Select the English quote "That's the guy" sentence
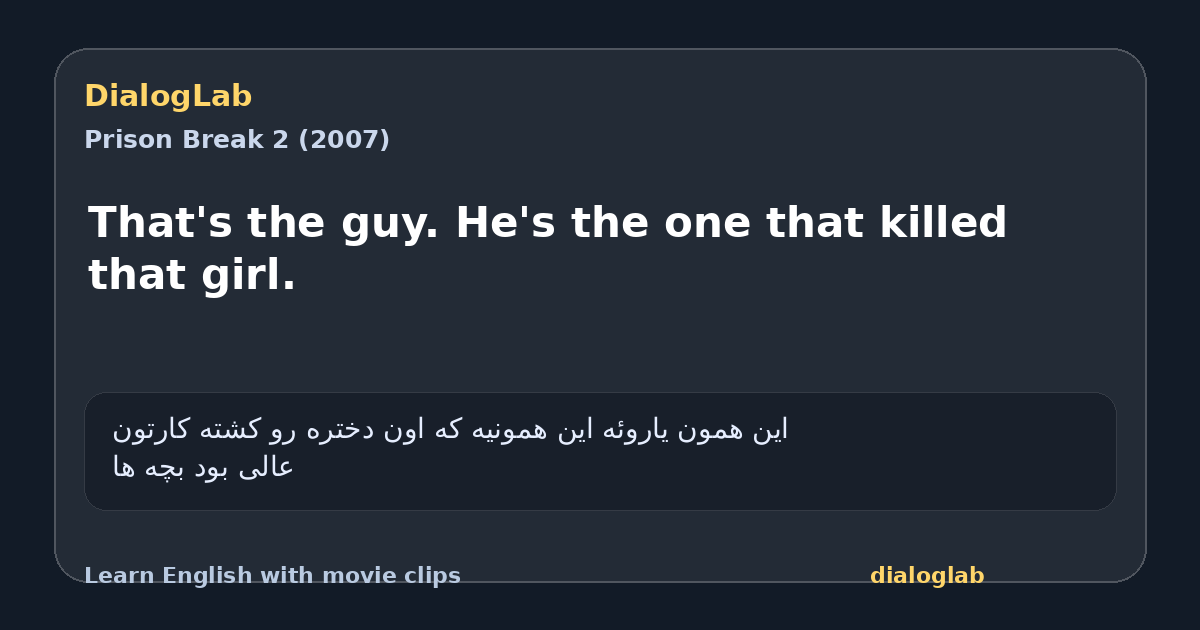The width and height of the screenshot is (1200, 630). (264, 224)
